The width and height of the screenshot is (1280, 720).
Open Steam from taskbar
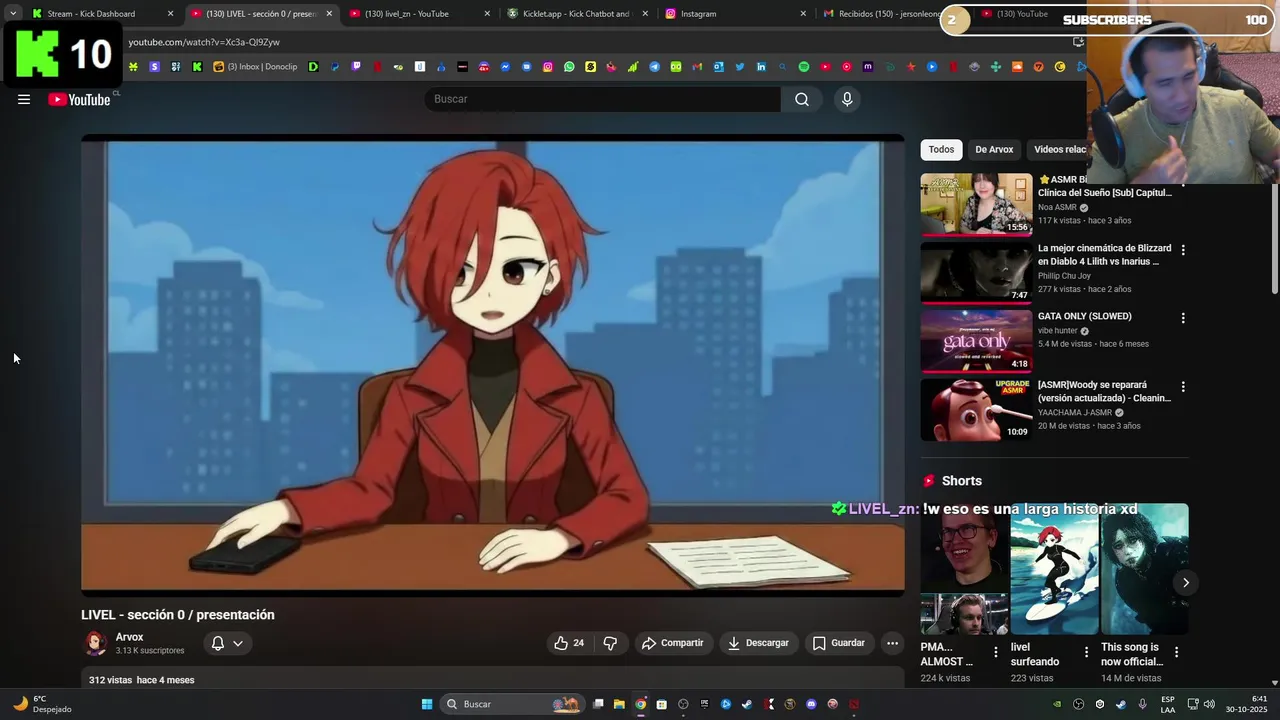pyautogui.click(x=747, y=704)
